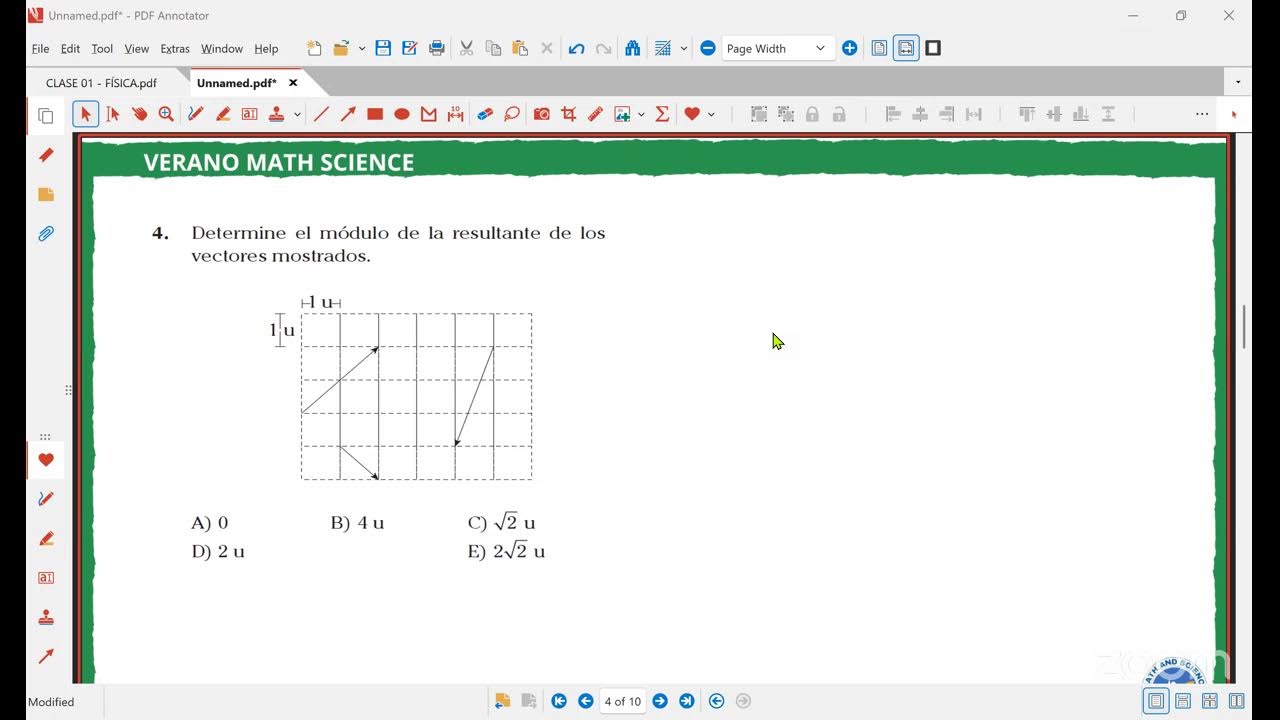The width and height of the screenshot is (1280, 720).
Task: Choose the Pan hand tool
Action: [x=139, y=114]
